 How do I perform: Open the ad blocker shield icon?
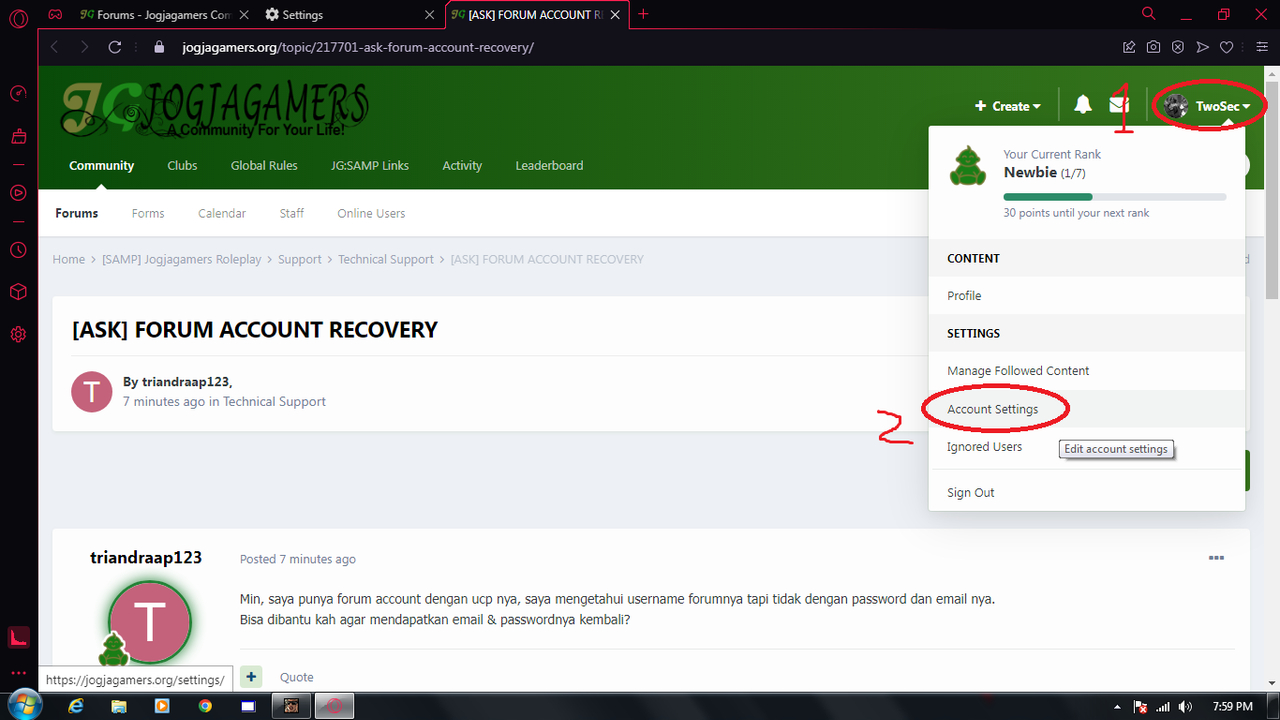pos(1178,47)
